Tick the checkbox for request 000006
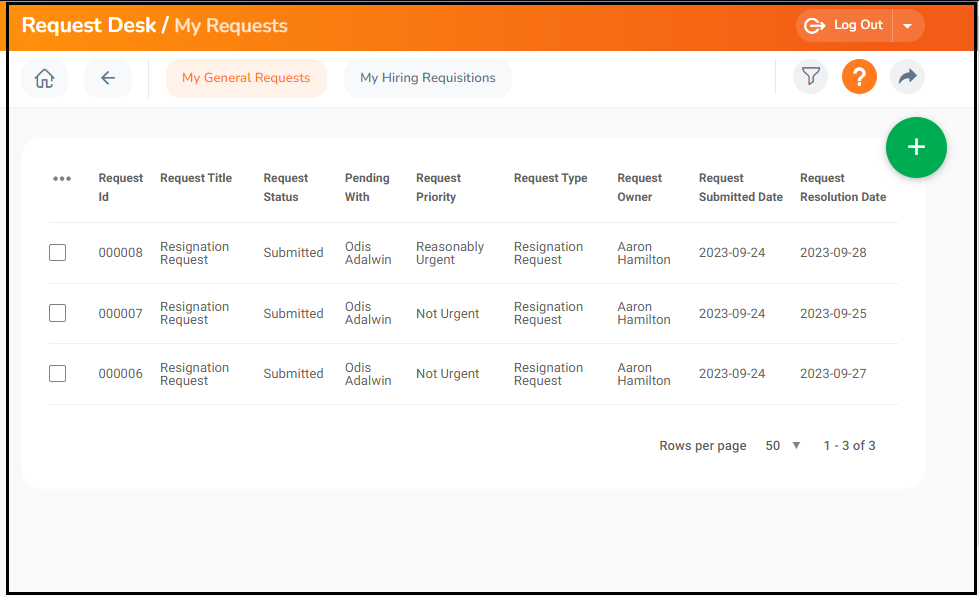The image size is (979, 597). coord(57,373)
